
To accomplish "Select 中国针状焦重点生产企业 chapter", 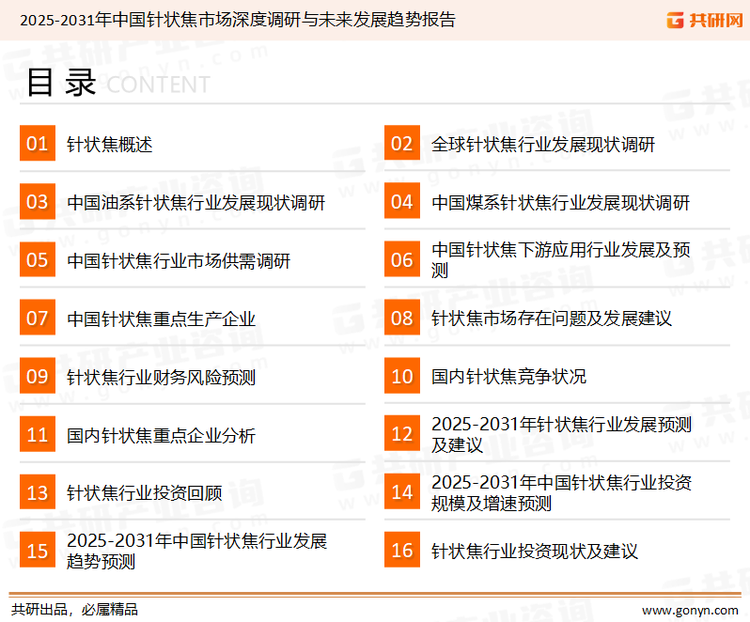I will pos(161,319).
